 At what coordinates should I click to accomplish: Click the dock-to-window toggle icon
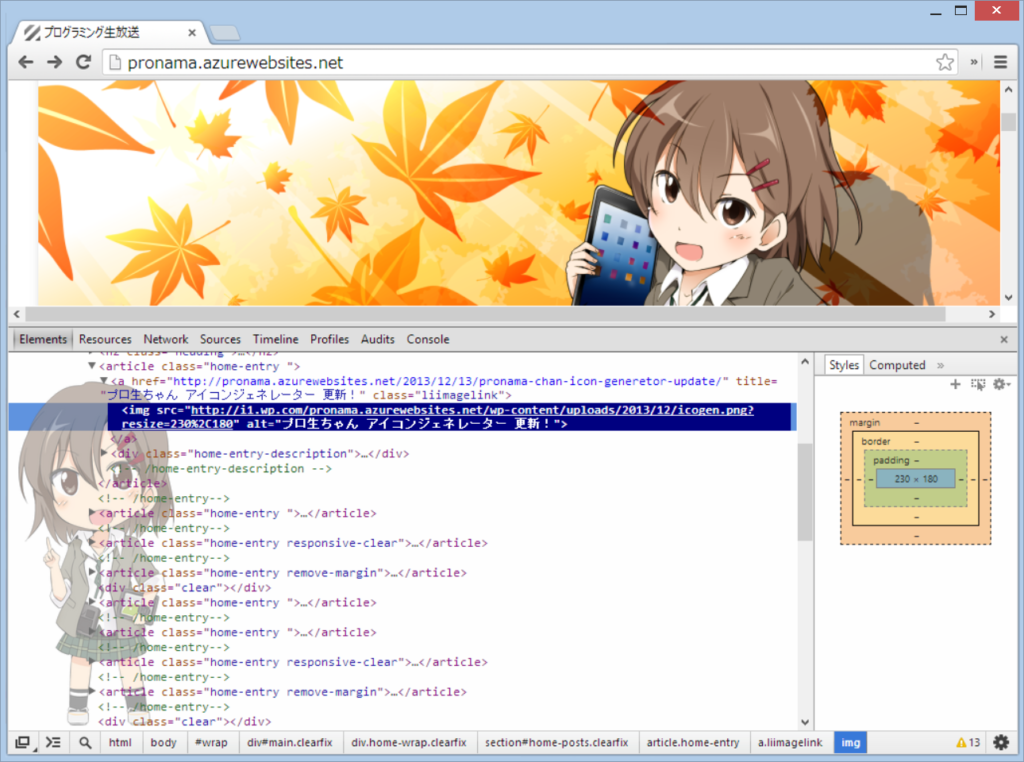[x=23, y=742]
